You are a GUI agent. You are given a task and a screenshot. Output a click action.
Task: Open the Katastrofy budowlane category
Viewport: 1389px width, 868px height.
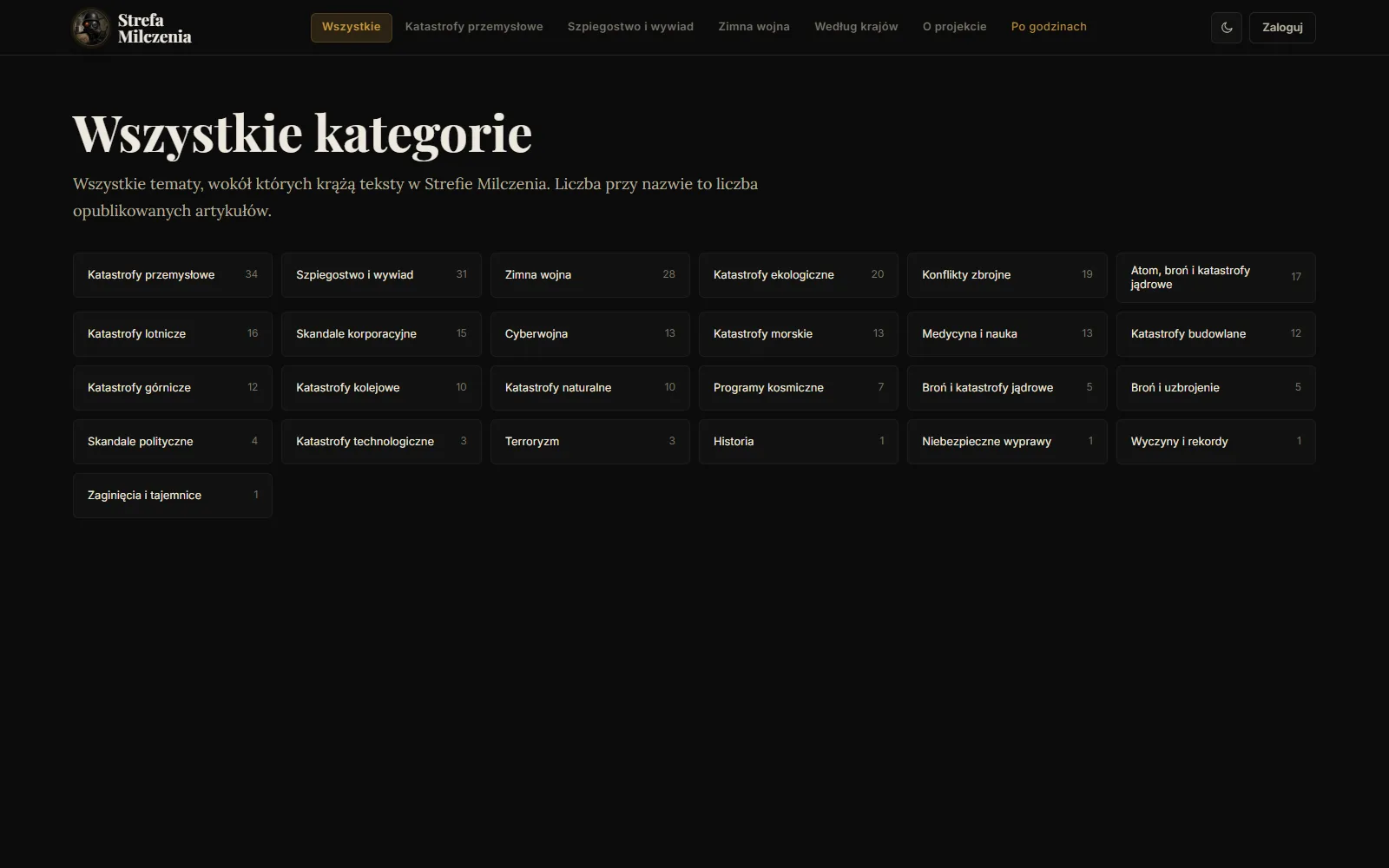[1216, 334]
